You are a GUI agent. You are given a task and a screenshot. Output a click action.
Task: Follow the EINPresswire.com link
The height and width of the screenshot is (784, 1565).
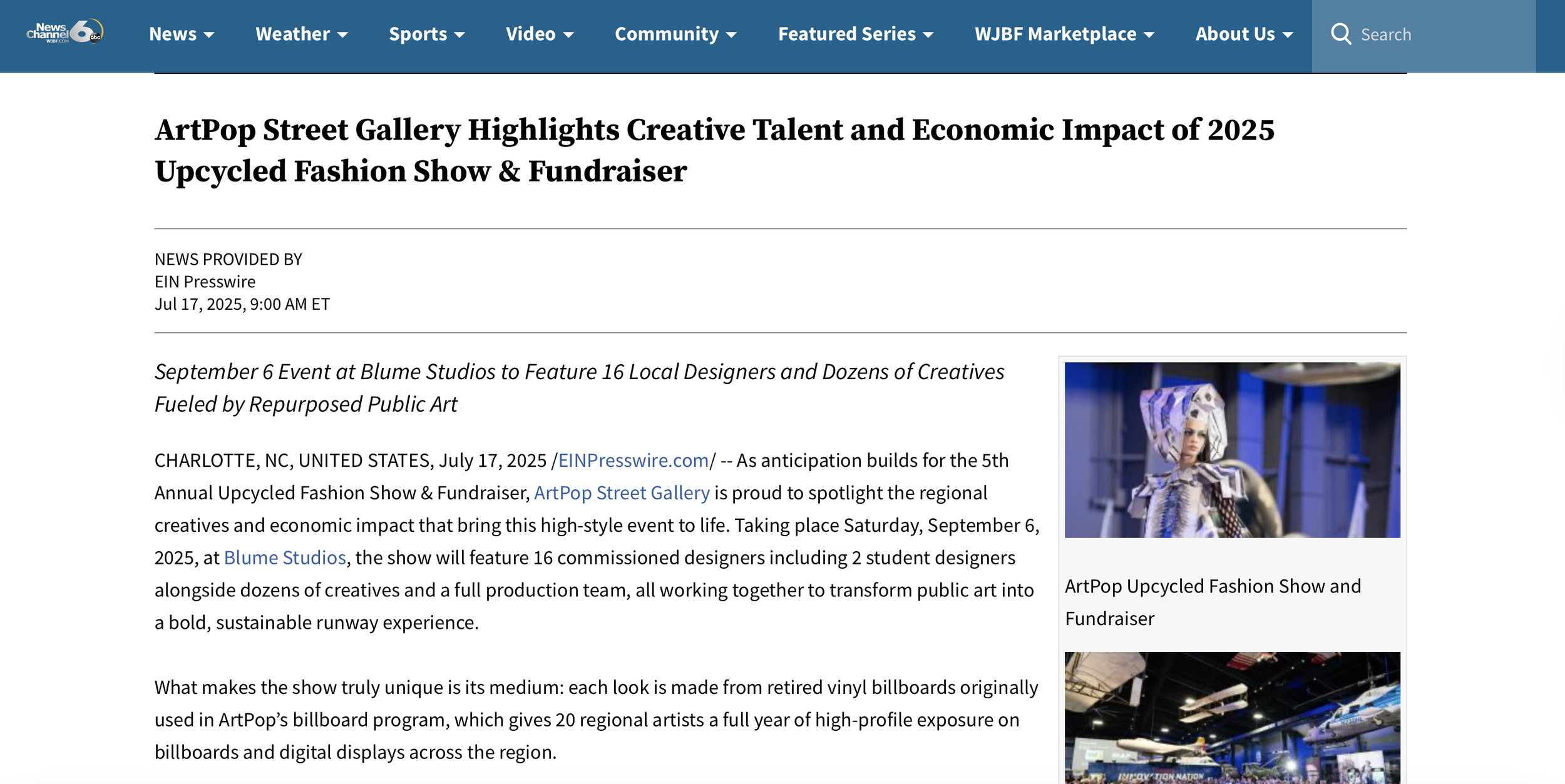tap(633, 461)
